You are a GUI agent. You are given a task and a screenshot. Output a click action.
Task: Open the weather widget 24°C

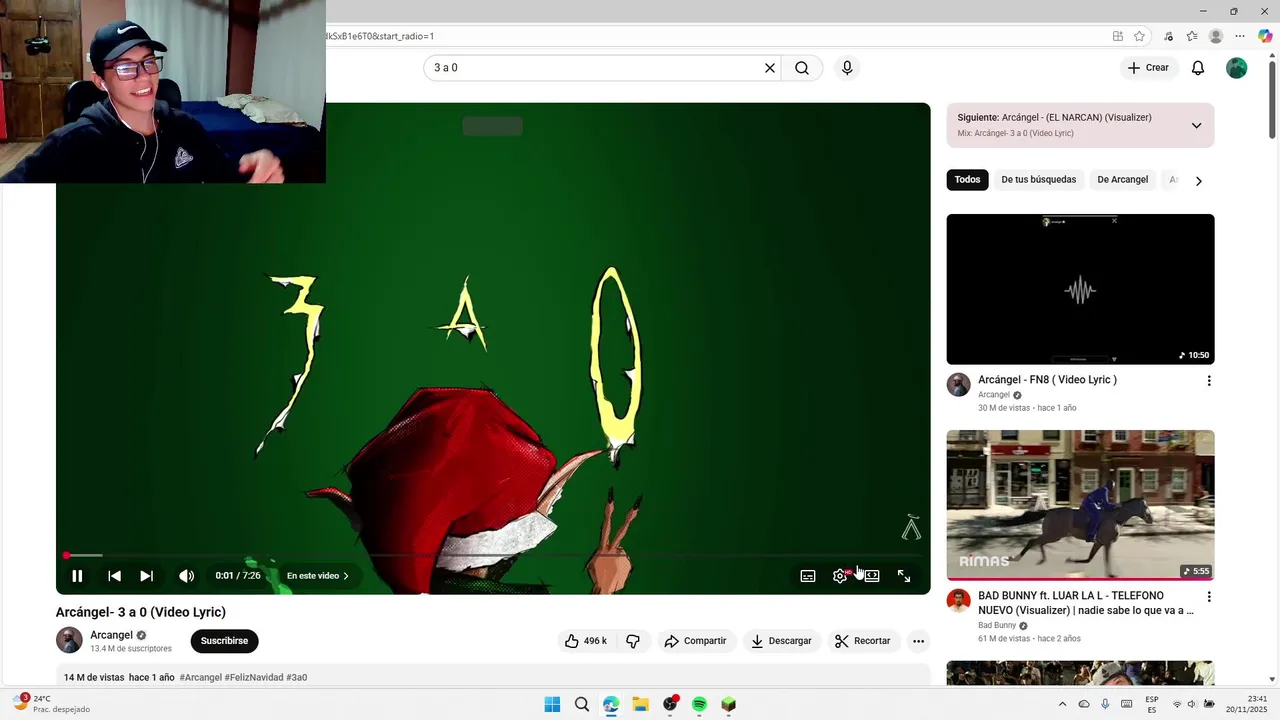pyautogui.click(x=51, y=704)
